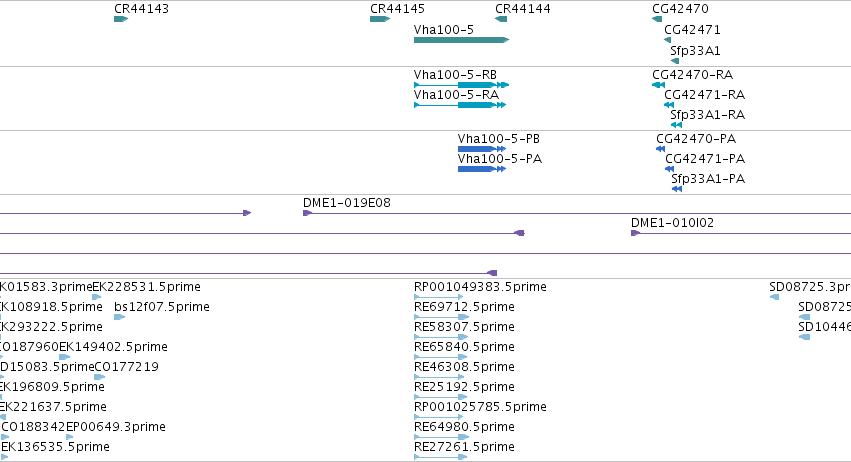Select the SD08725.3prime EST feature
This screenshot has width=851, height=462.
[774, 297]
